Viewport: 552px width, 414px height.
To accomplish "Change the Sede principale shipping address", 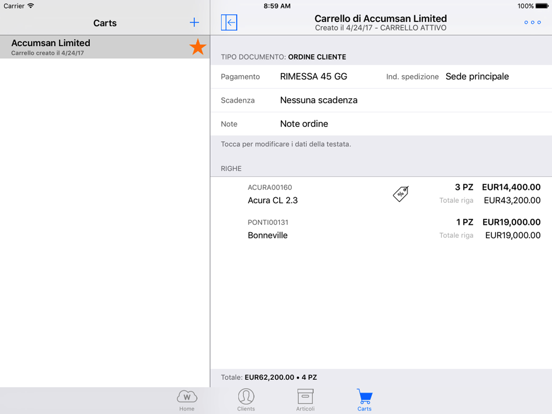I will [x=477, y=76].
